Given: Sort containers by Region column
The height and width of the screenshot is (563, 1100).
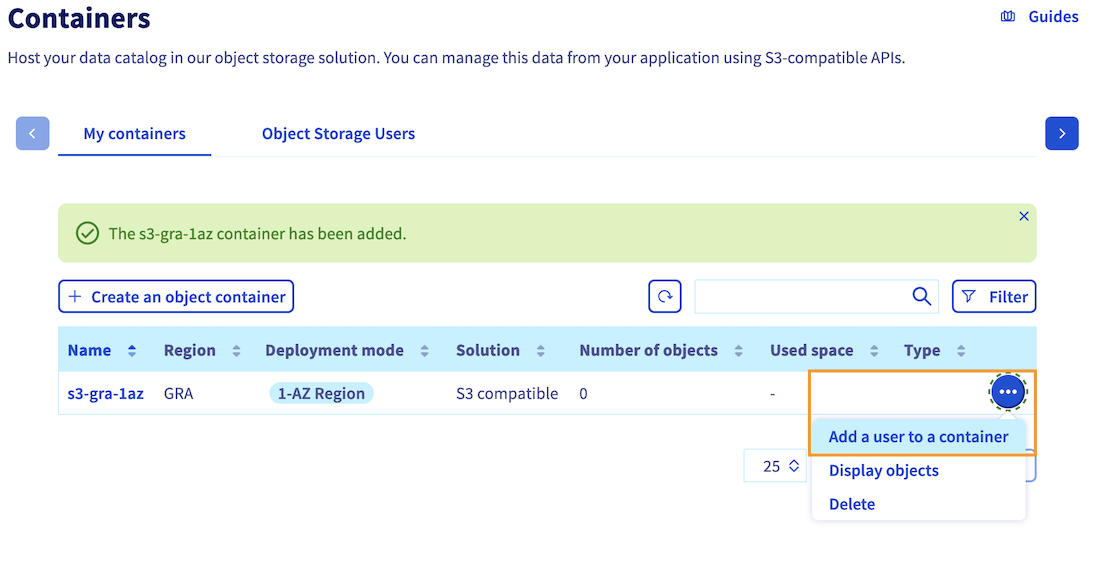Looking at the screenshot, I should [x=236, y=351].
